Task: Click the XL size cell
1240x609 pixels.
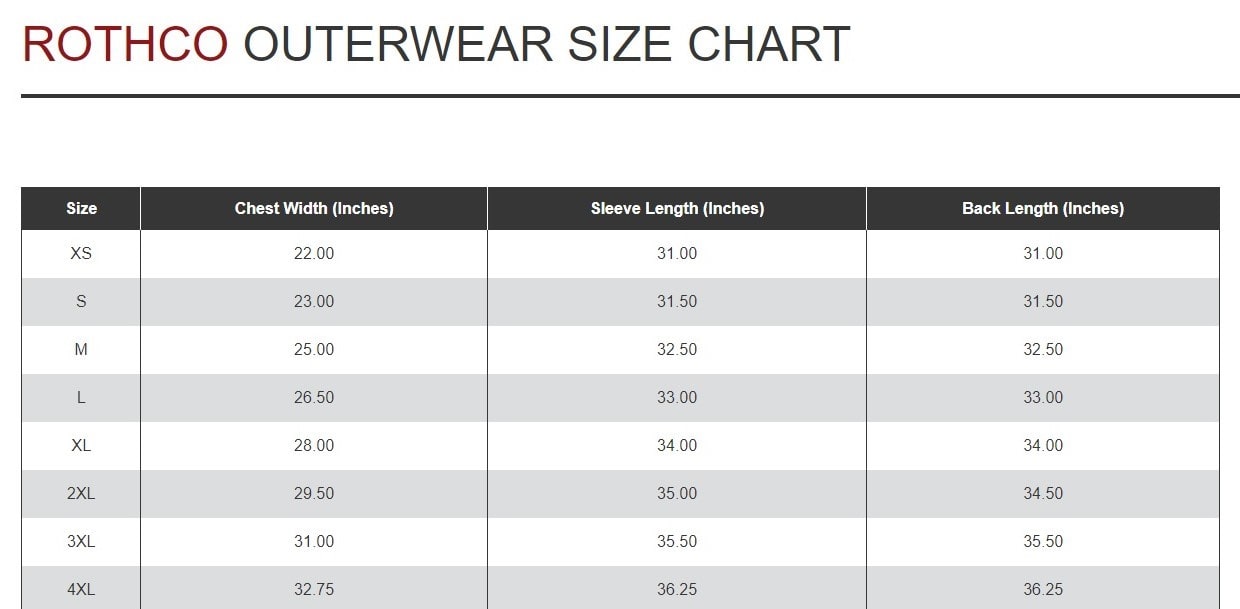Action: (81, 446)
